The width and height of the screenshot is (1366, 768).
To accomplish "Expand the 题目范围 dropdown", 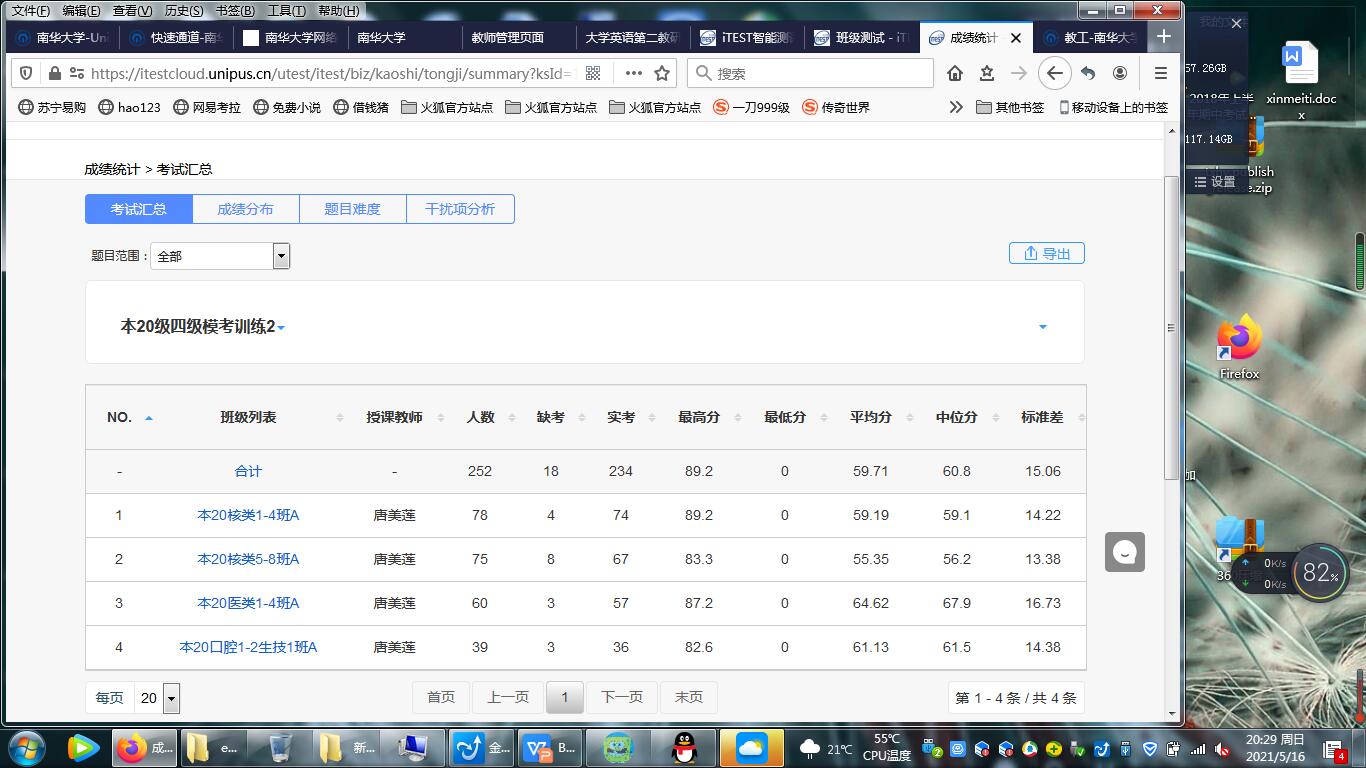I will pos(281,256).
